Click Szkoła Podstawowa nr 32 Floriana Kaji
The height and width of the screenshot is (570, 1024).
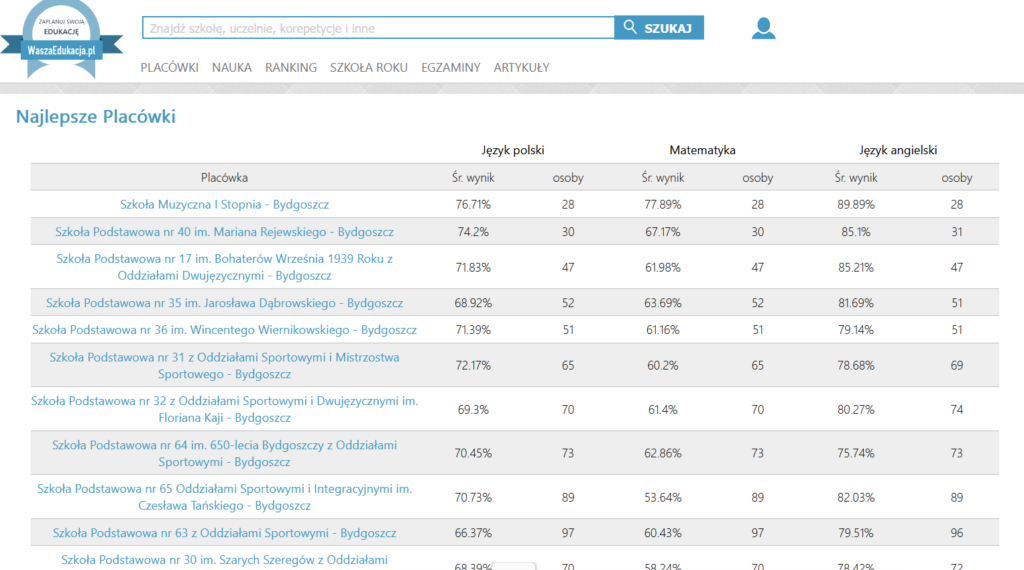pyautogui.click(x=224, y=409)
